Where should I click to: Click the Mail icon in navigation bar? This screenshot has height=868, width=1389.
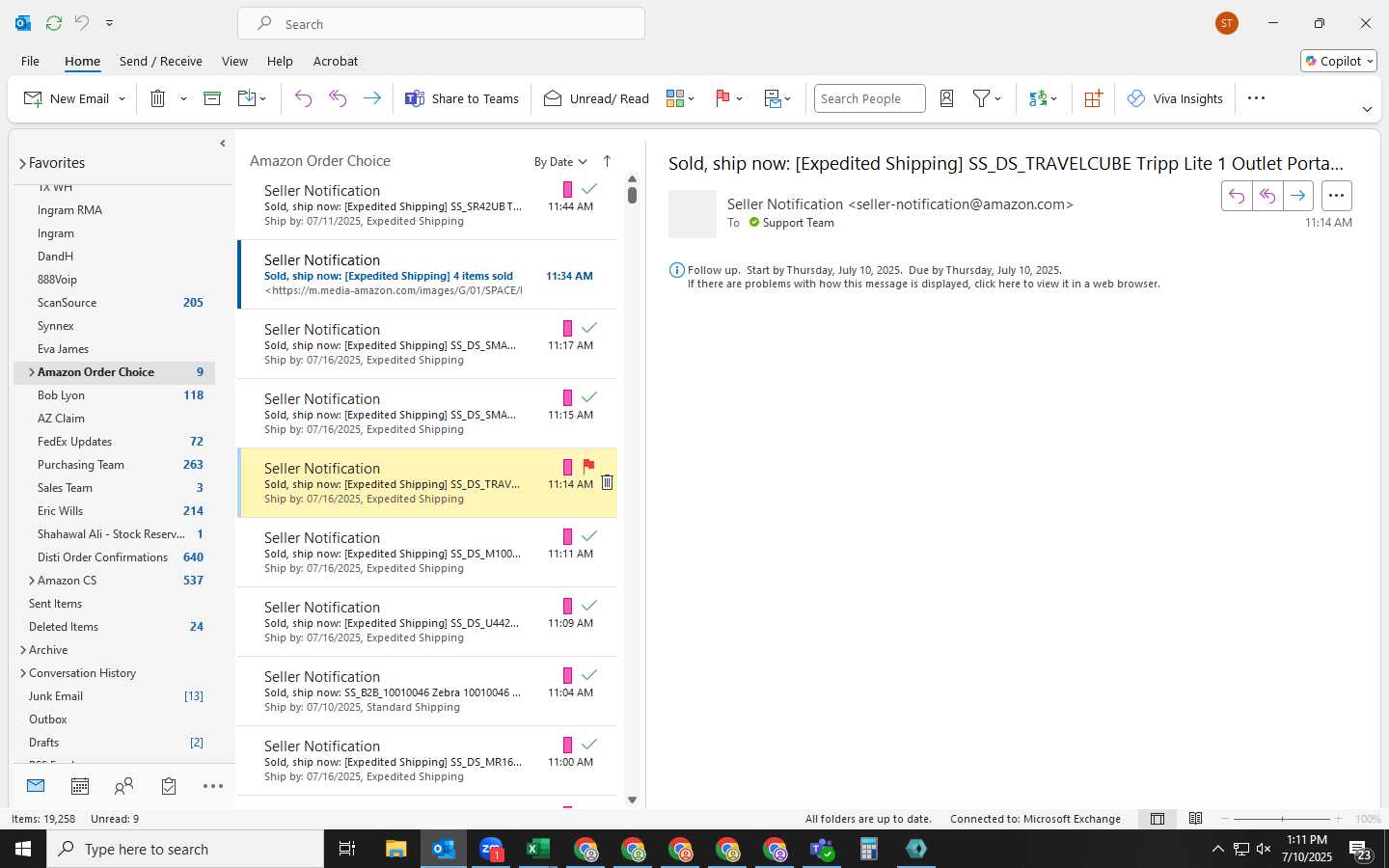(36, 786)
